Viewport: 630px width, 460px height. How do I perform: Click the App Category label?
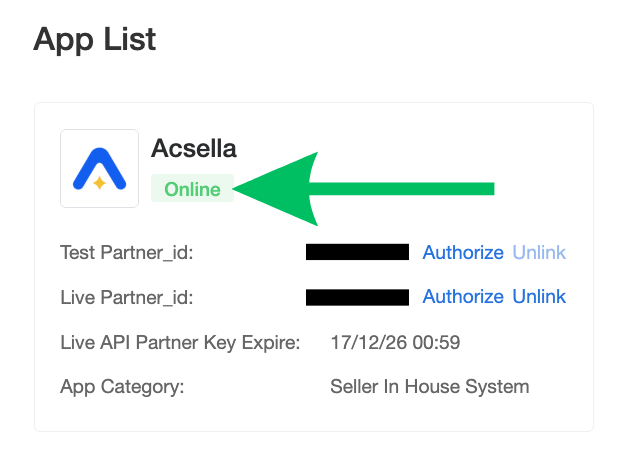(122, 387)
